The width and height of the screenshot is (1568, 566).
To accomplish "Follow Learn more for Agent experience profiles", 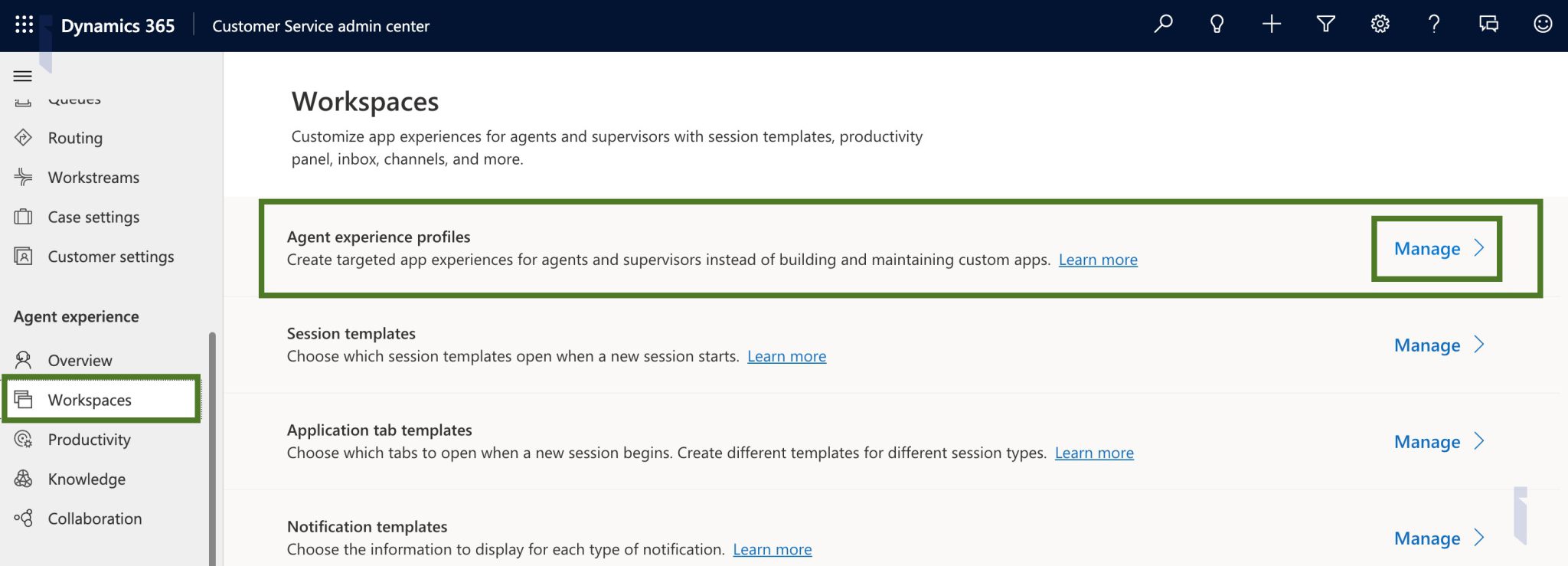I will click(1098, 260).
